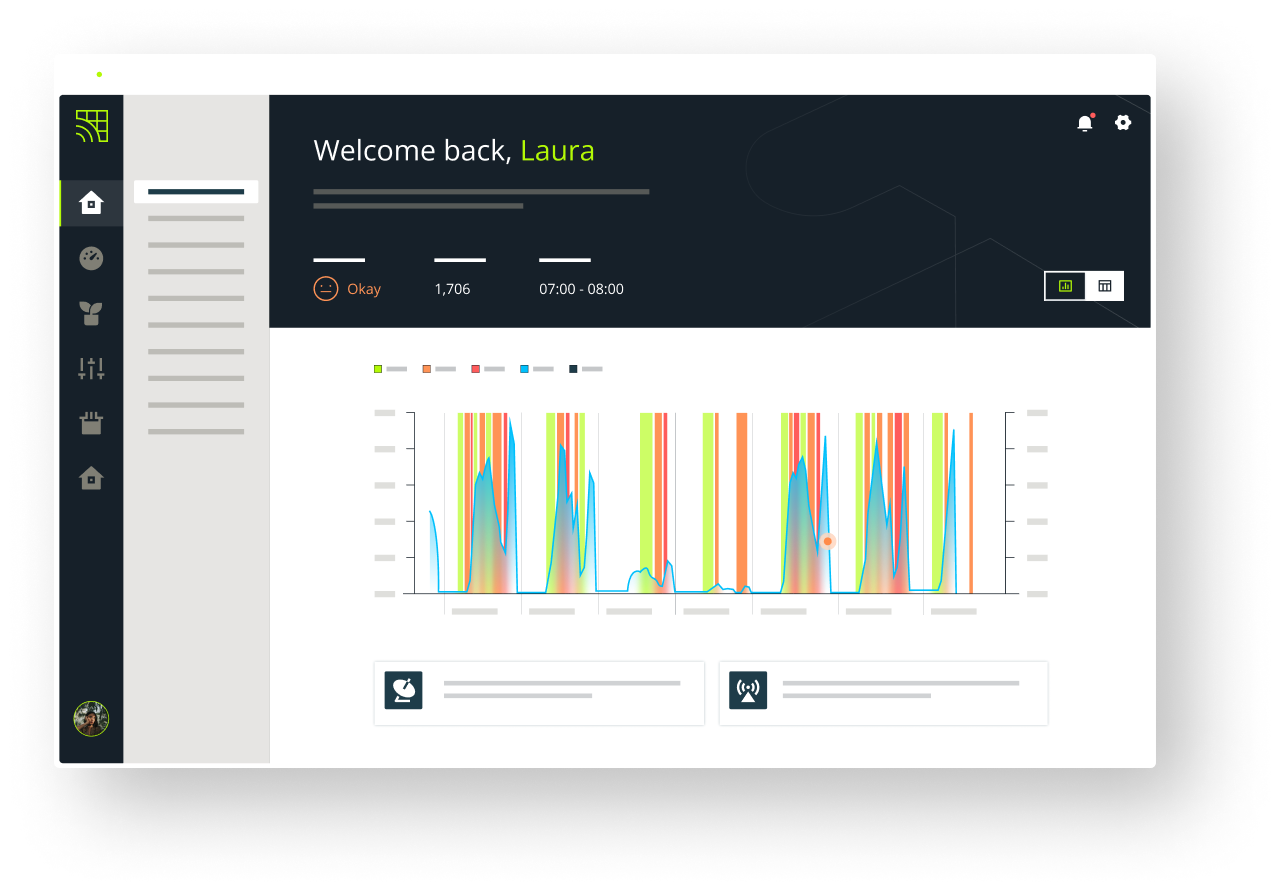This screenshot has width=1281, height=893.
Task: Open the sliders controls sidebar icon
Action: [x=91, y=368]
